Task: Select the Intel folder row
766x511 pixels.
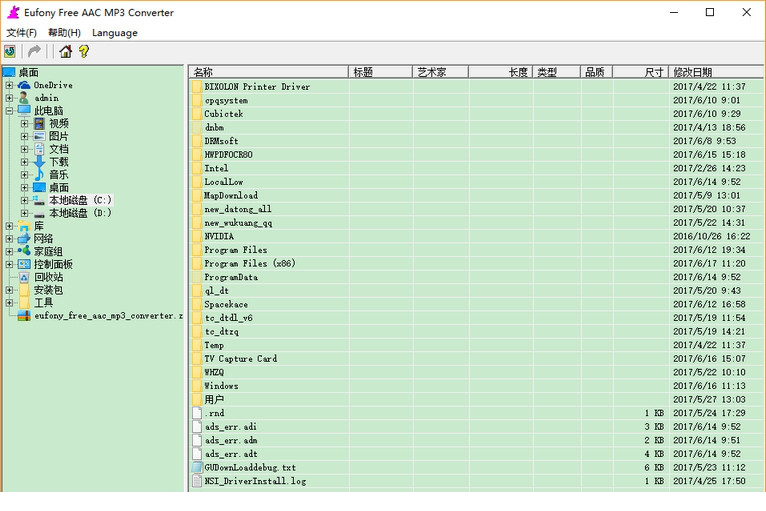Action: 476,168
